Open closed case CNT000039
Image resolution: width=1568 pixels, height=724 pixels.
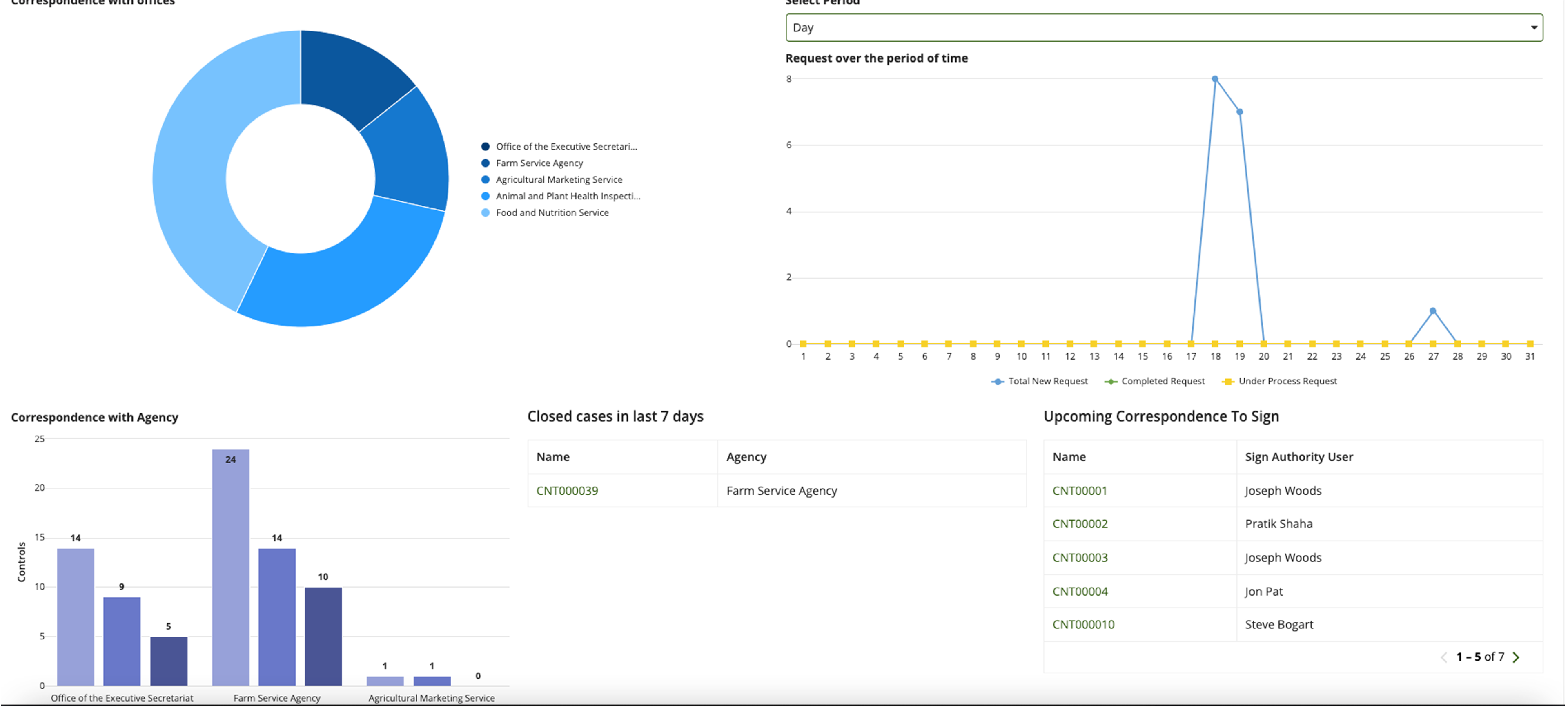click(x=567, y=491)
